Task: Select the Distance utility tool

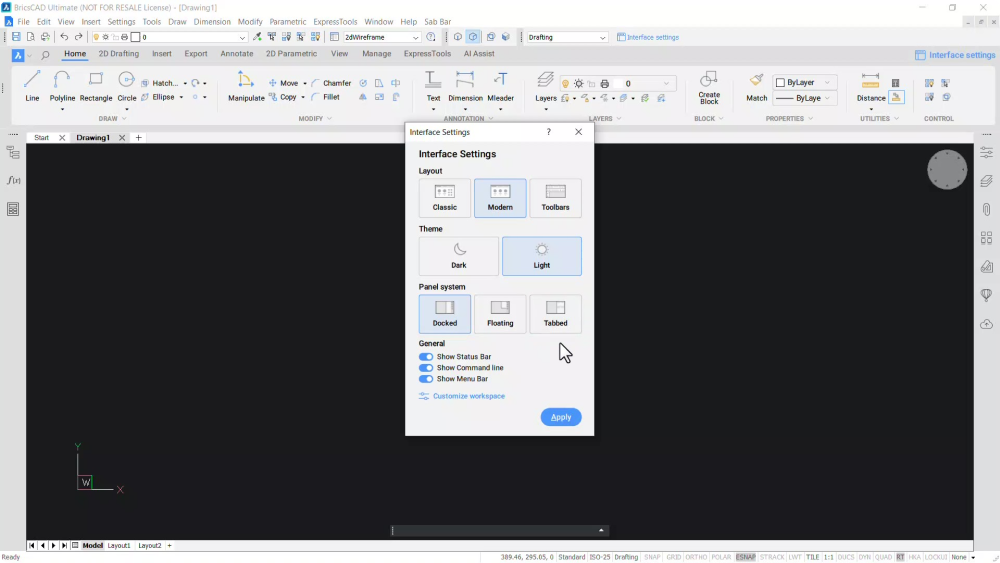Action: [x=871, y=86]
